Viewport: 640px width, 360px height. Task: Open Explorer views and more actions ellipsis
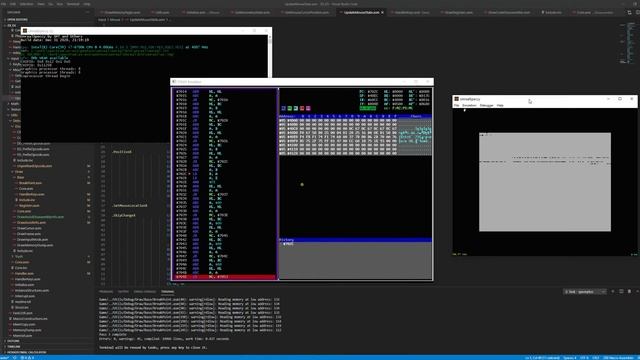87,12
